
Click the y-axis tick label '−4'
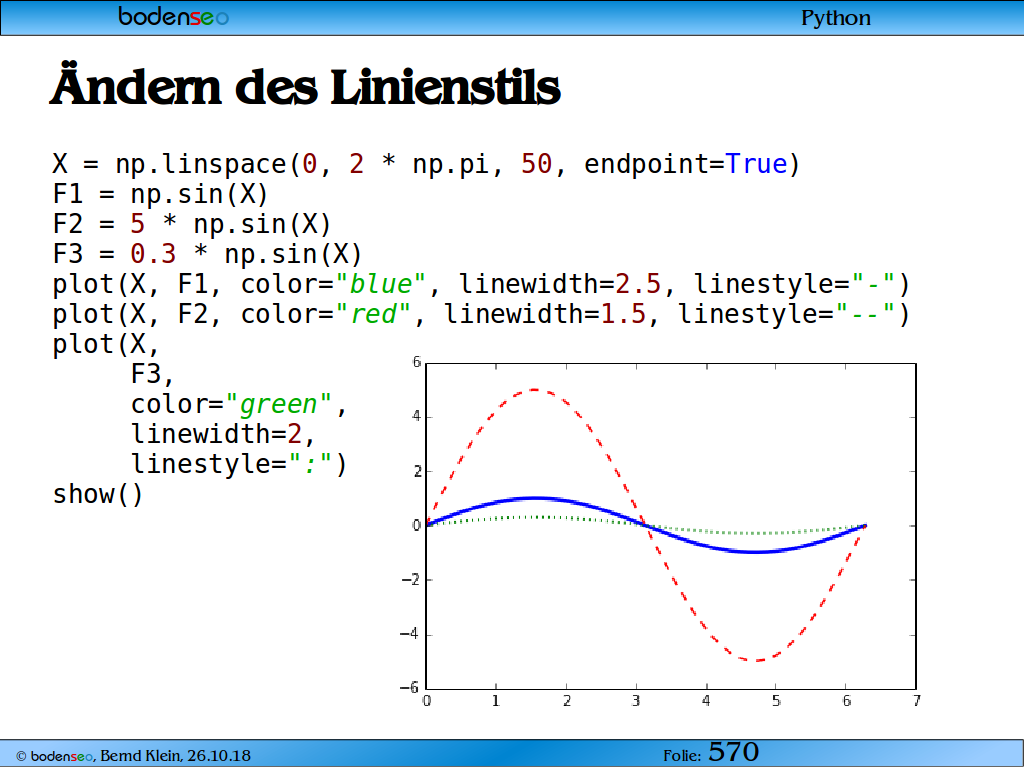(409, 633)
